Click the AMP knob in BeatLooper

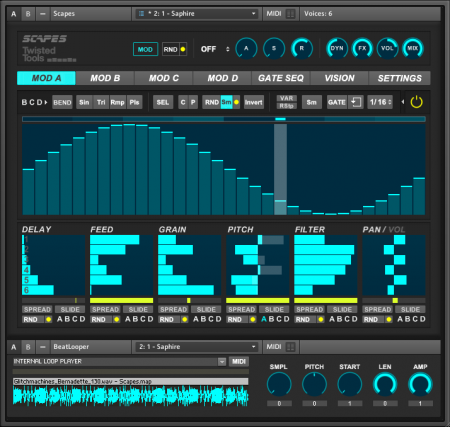pyautogui.click(x=420, y=384)
